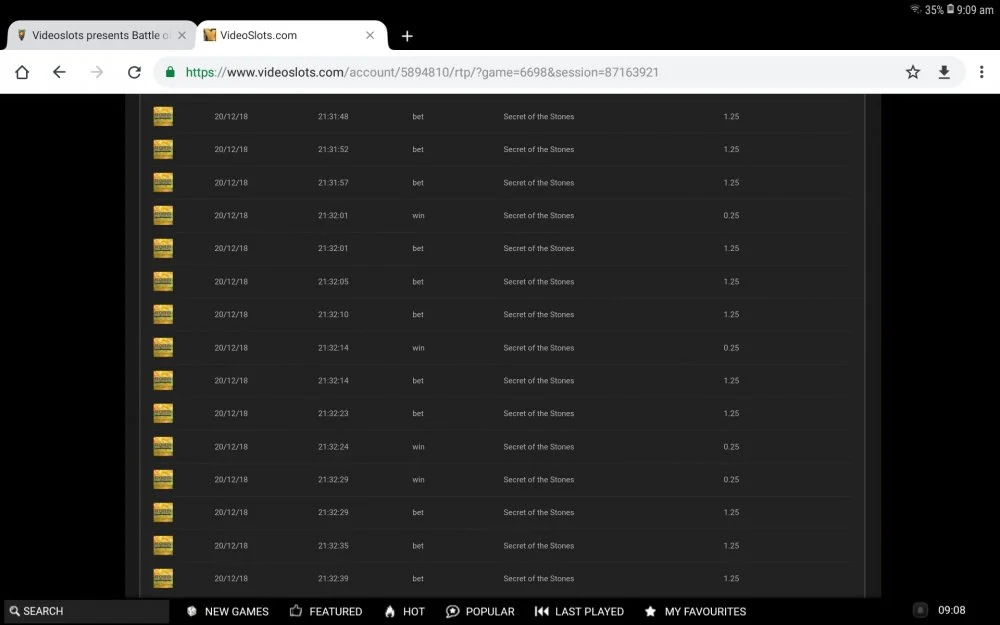Screen dimensions: 1000x625
Task: Click game thumbnail in 21:32:10 row
Action: coord(163,314)
